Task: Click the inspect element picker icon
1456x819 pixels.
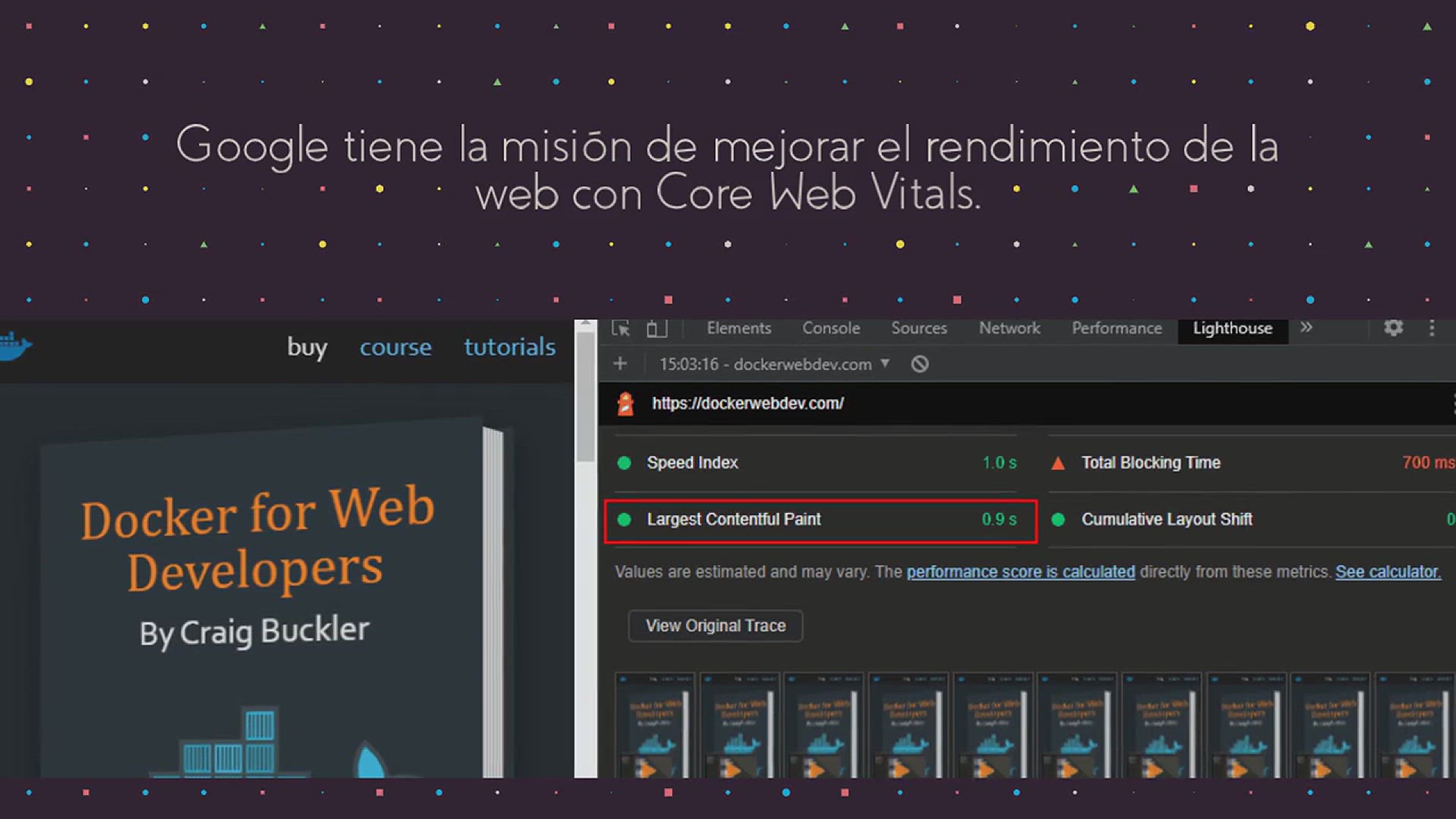Action: [x=620, y=328]
